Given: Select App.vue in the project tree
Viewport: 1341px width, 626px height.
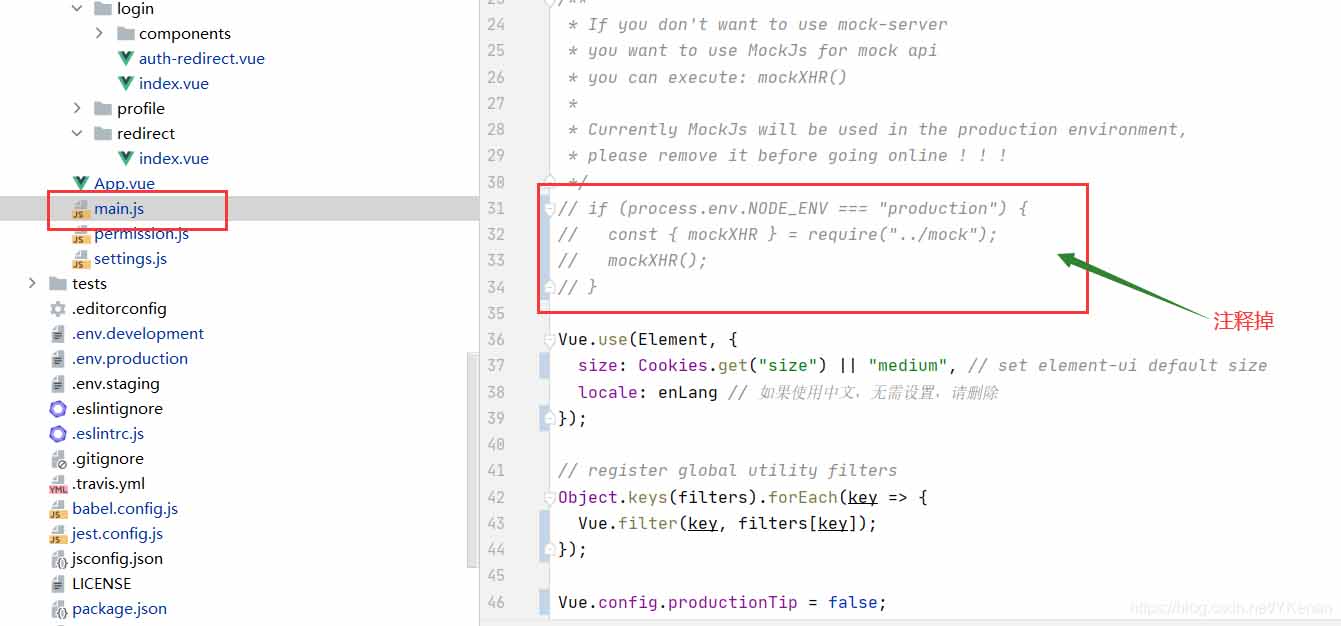Looking at the screenshot, I should point(124,184).
